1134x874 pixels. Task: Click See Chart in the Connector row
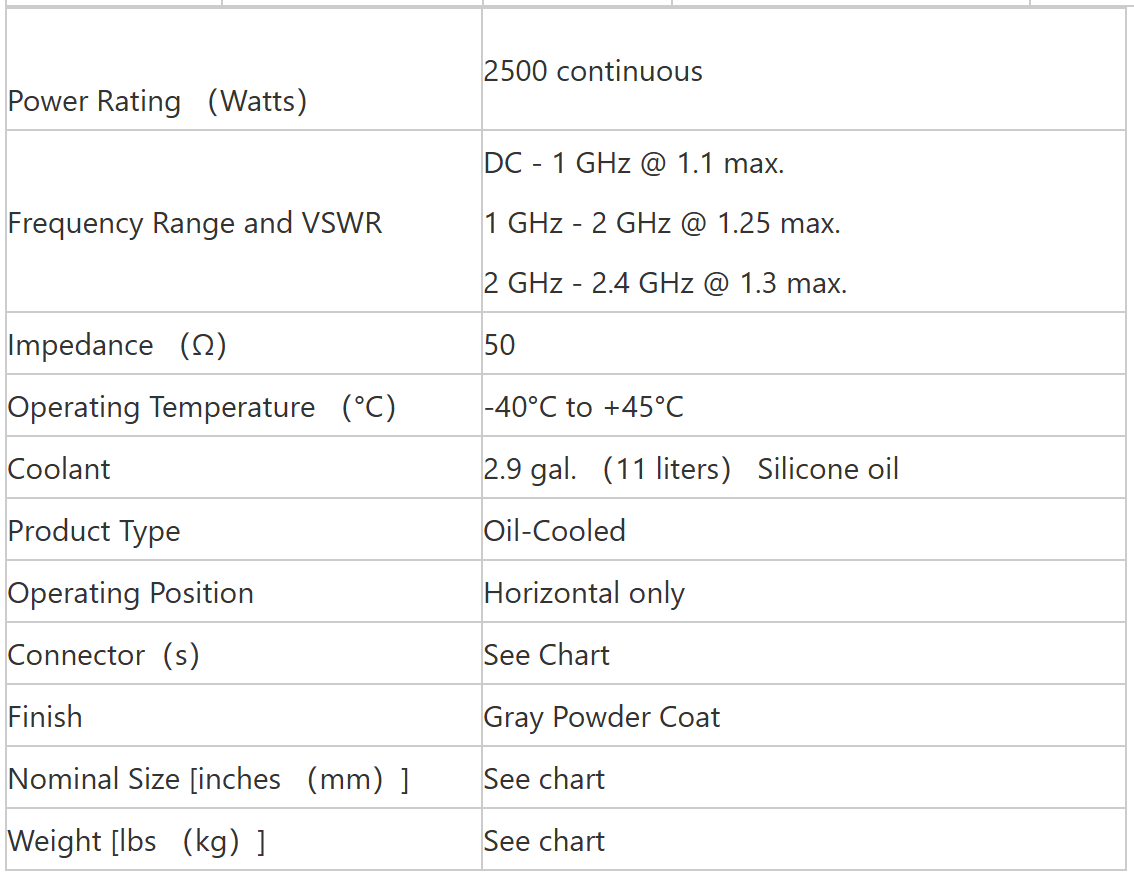[x=546, y=655]
